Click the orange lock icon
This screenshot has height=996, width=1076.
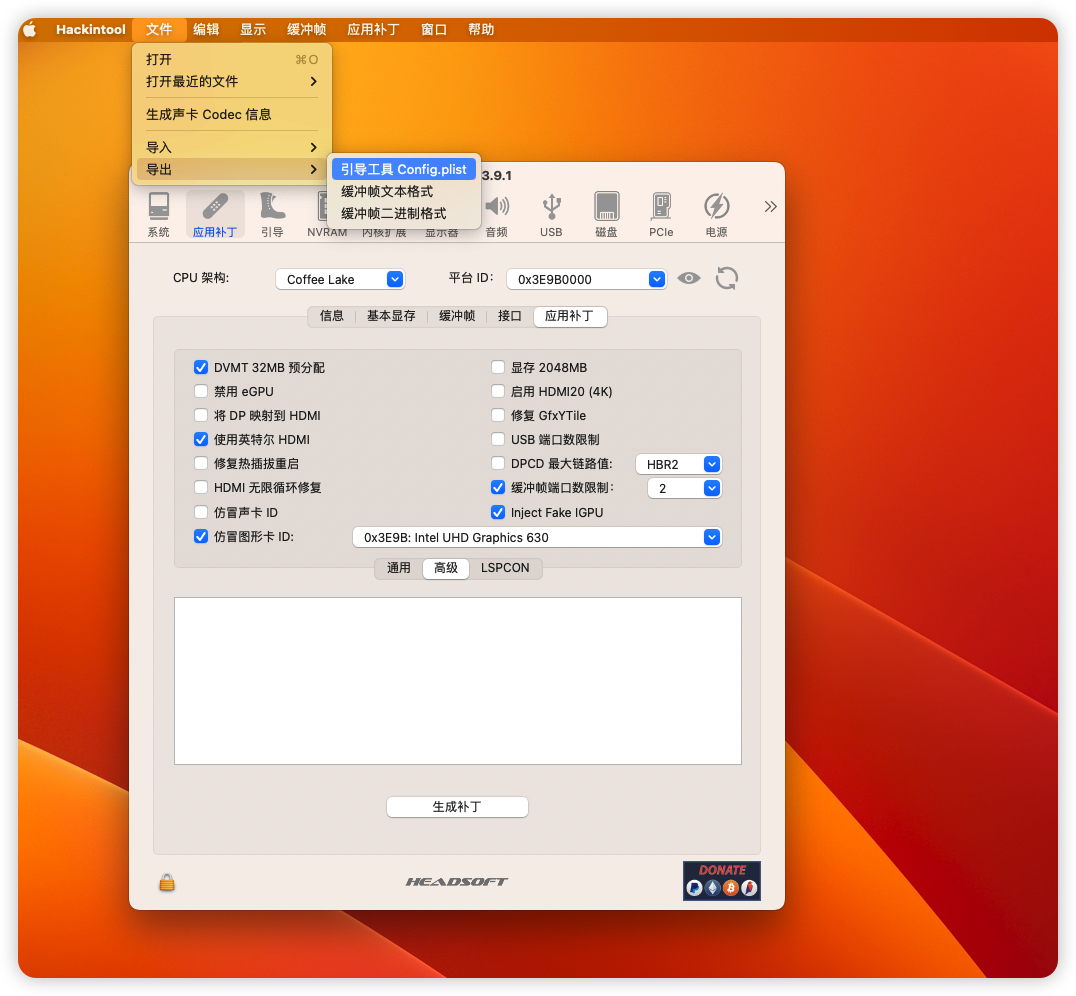tap(167, 882)
